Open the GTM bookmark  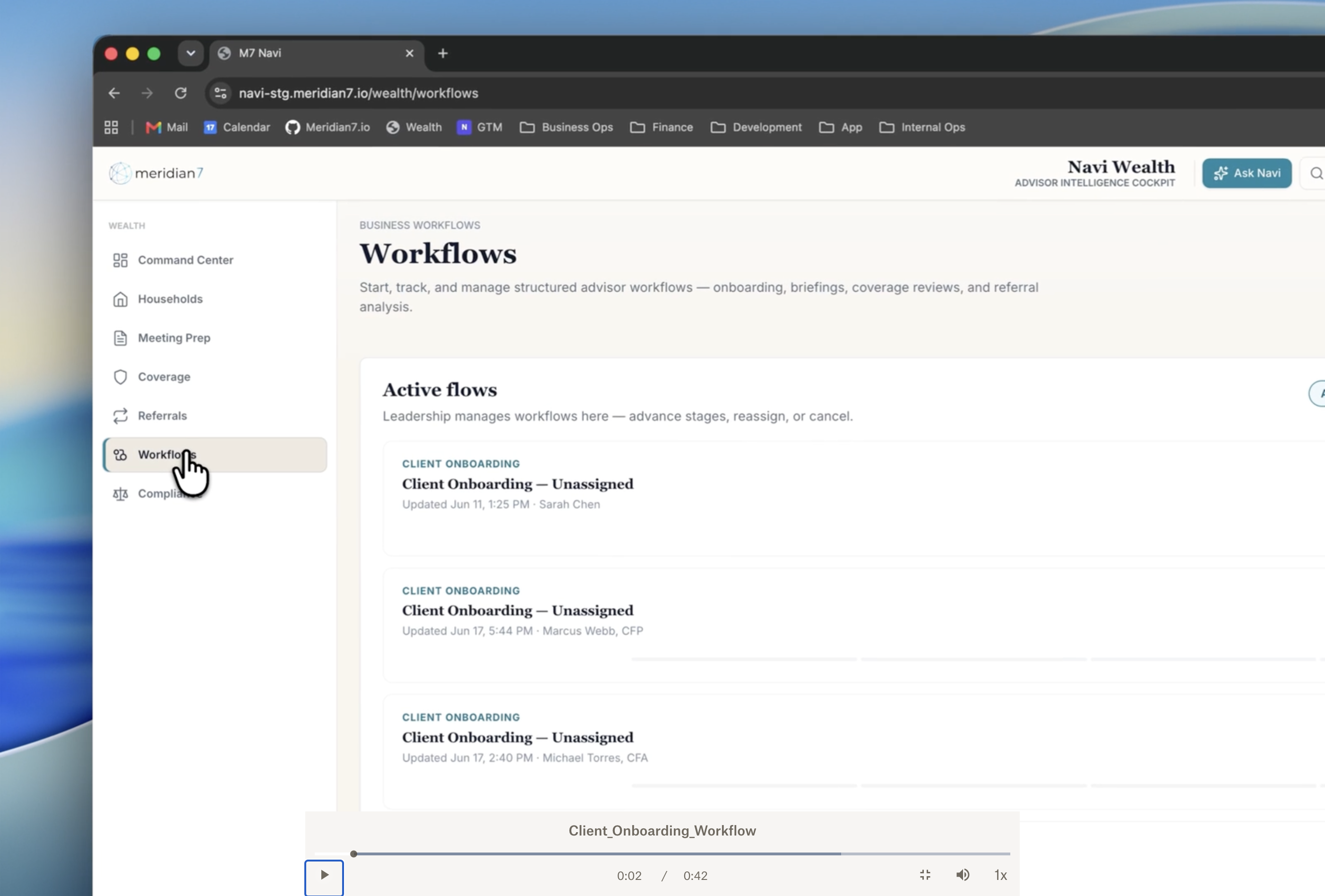[x=480, y=127]
